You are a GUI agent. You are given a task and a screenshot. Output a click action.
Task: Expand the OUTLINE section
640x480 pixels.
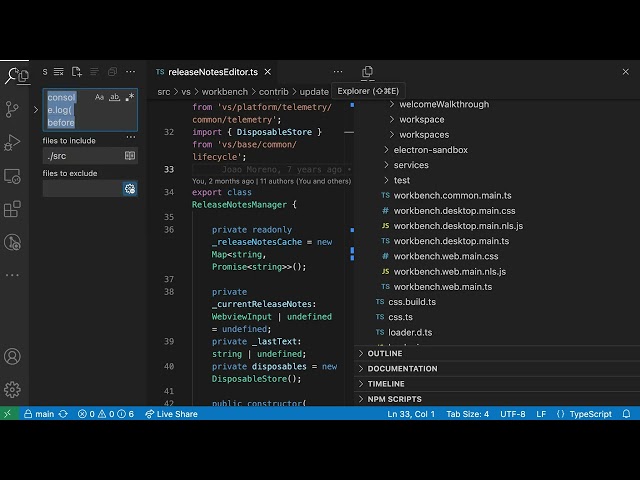coord(384,353)
